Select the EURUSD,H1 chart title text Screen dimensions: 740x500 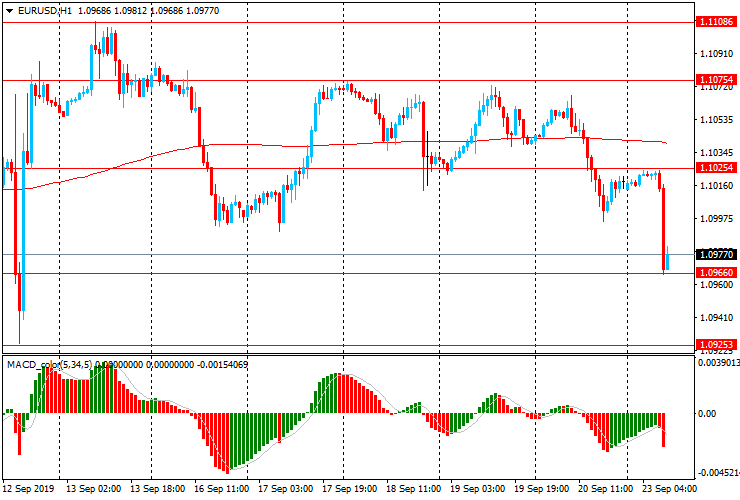[x=45, y=11]
